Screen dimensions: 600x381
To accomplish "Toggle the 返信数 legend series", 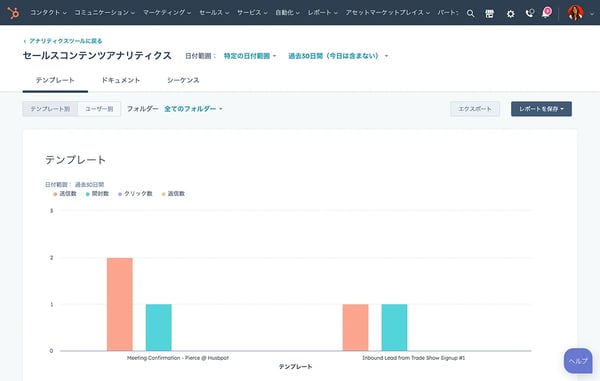I will [x=173, y=194].
